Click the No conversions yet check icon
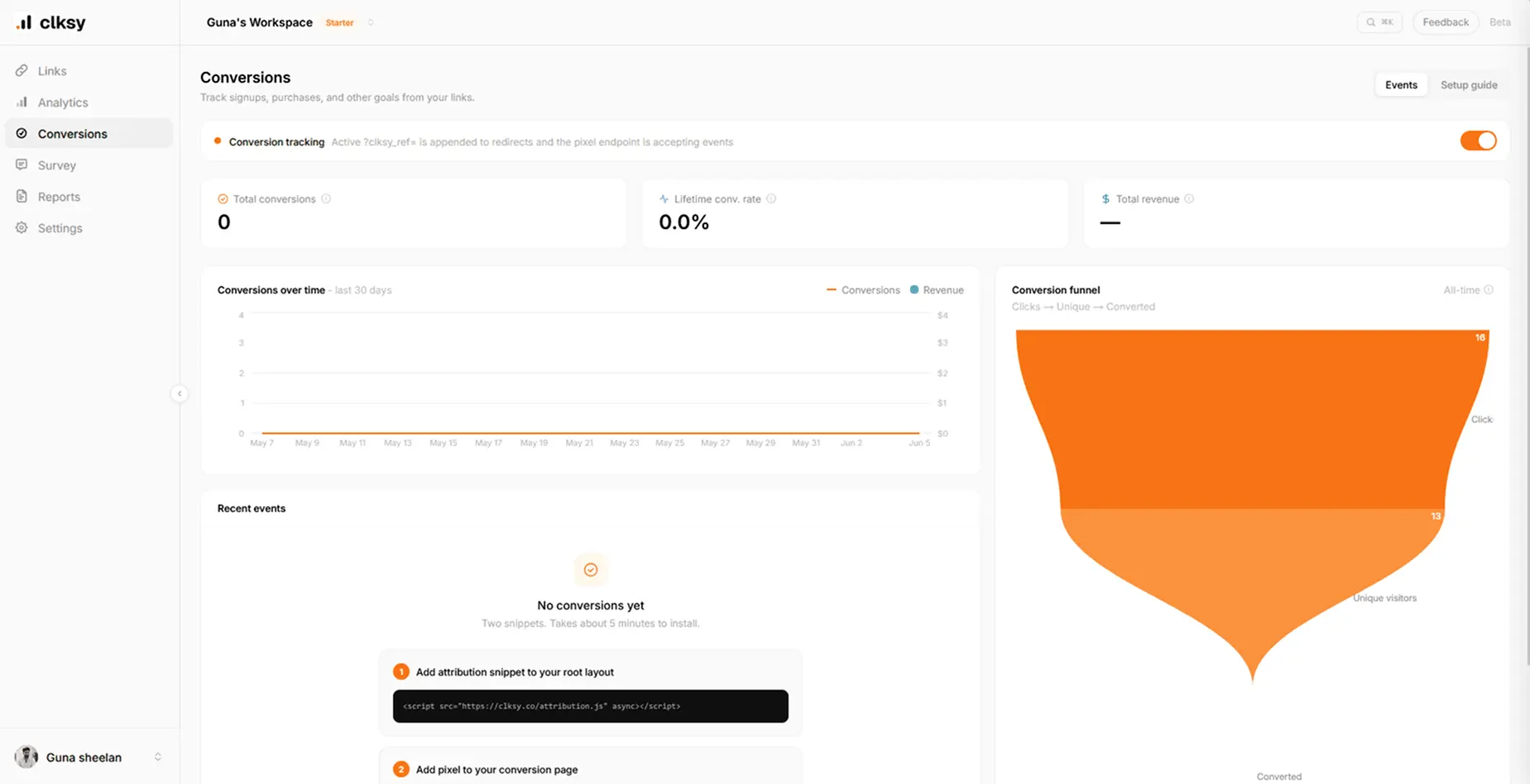 pos(591,570)
